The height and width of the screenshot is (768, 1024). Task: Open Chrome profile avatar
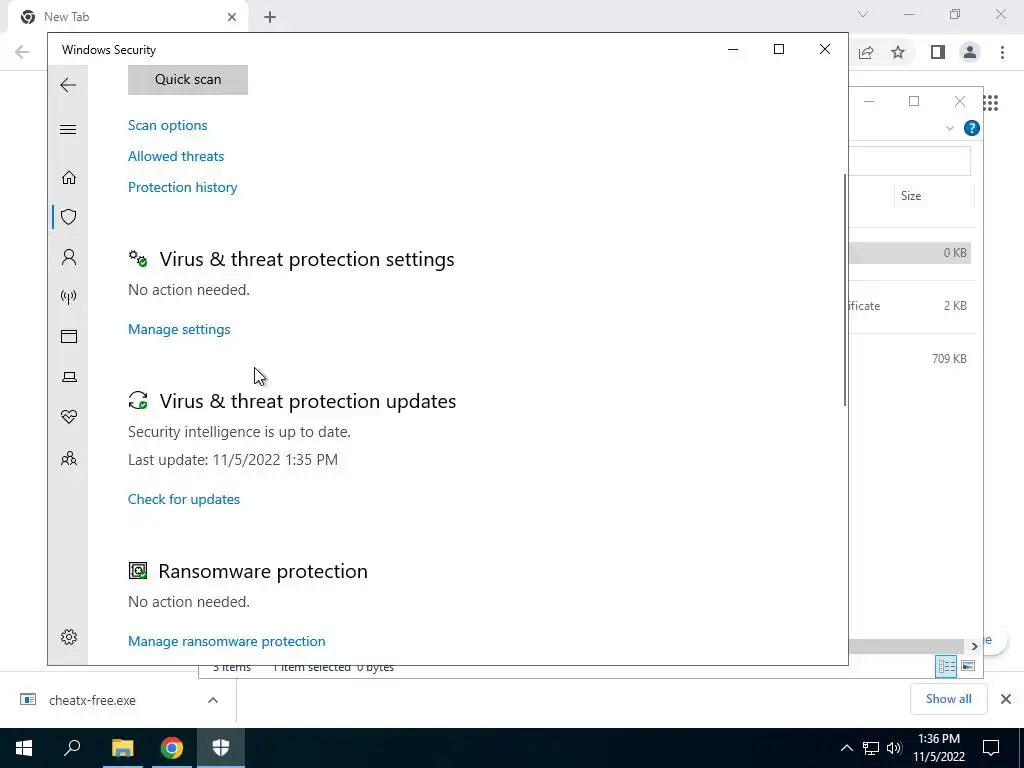tap(970, 52)
